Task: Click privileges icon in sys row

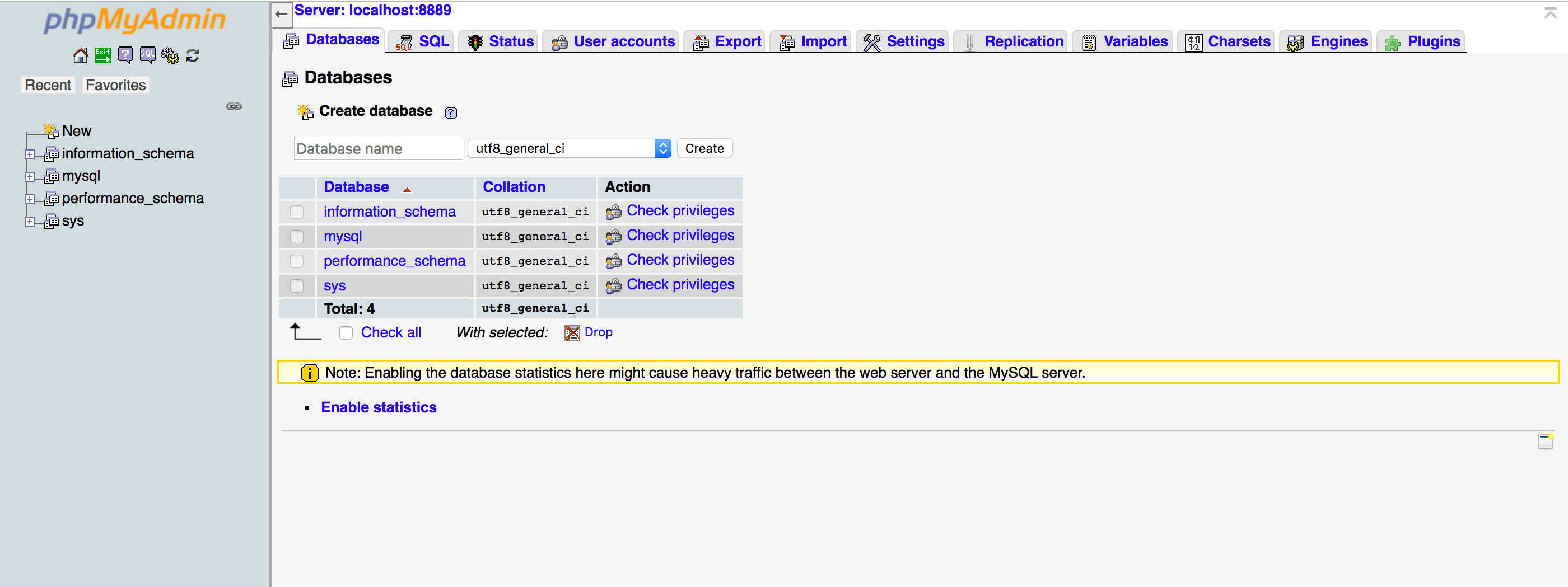Action: 614,285
